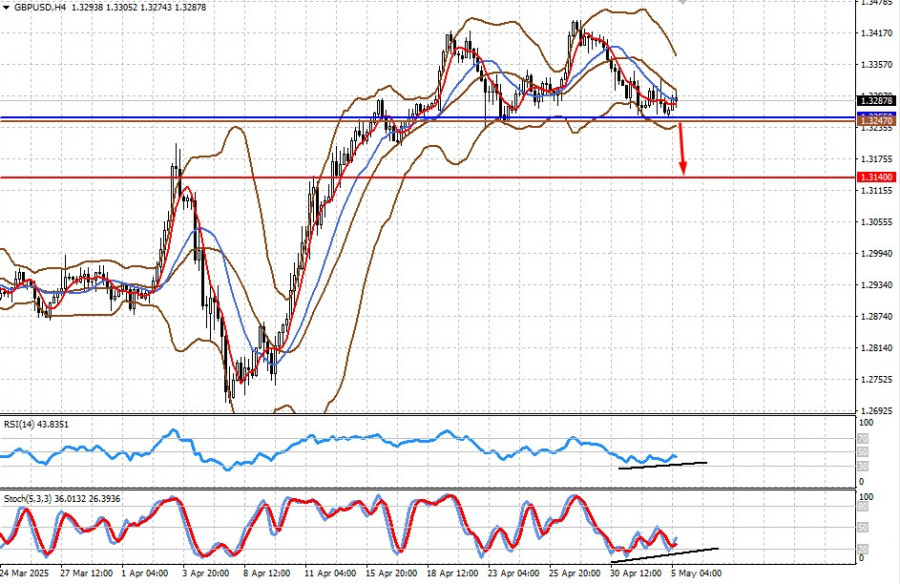Click time axis label 25 Apr 20:00
Image resolution: width=900 pixels, height=584 pixels.
click(575, 573)
